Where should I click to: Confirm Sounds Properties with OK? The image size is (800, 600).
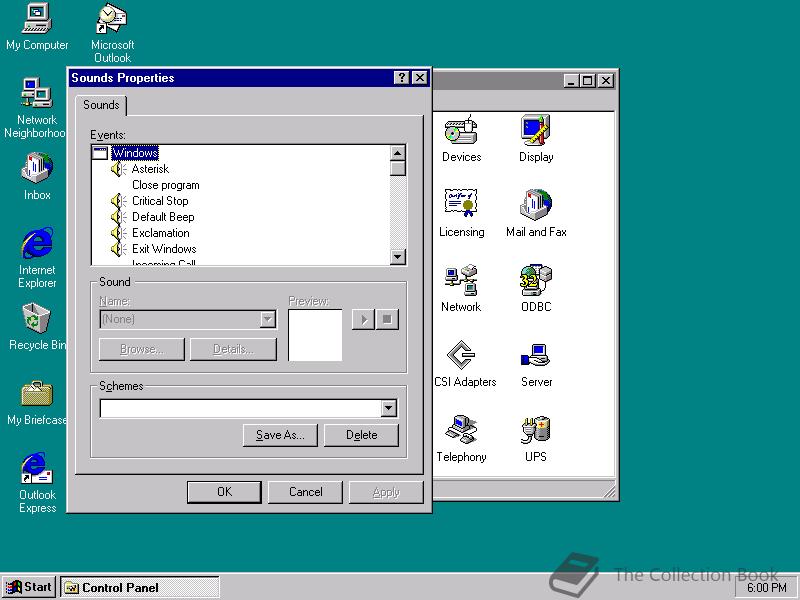click(224, 492)
